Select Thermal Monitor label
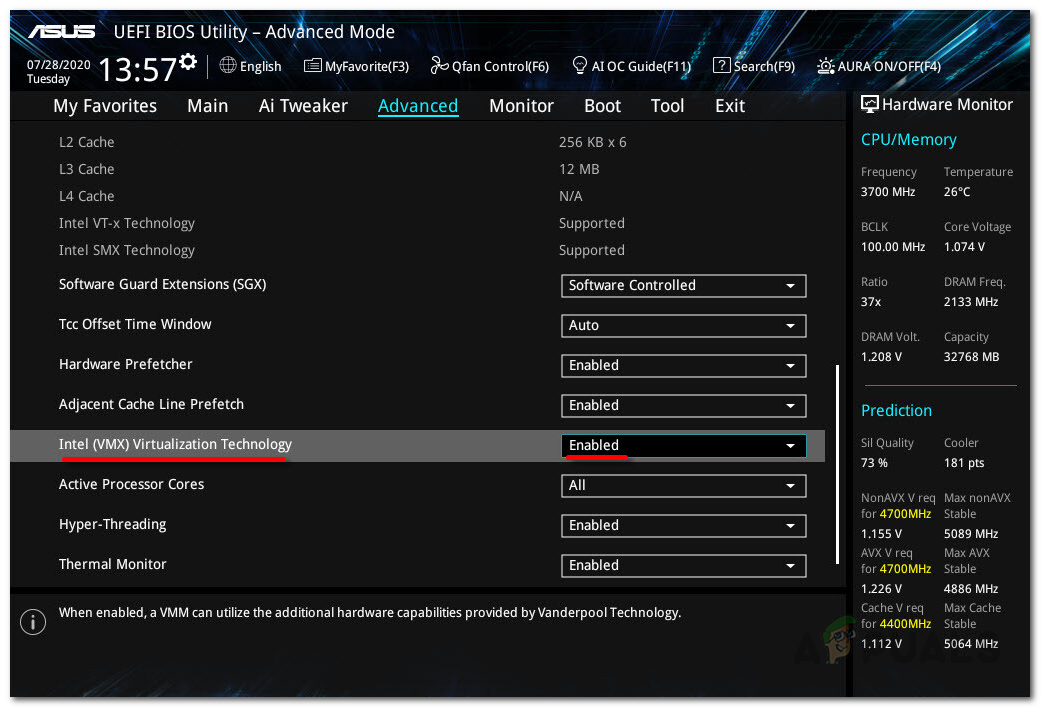The image size is (1041, 708). click(x=112, y=564)
